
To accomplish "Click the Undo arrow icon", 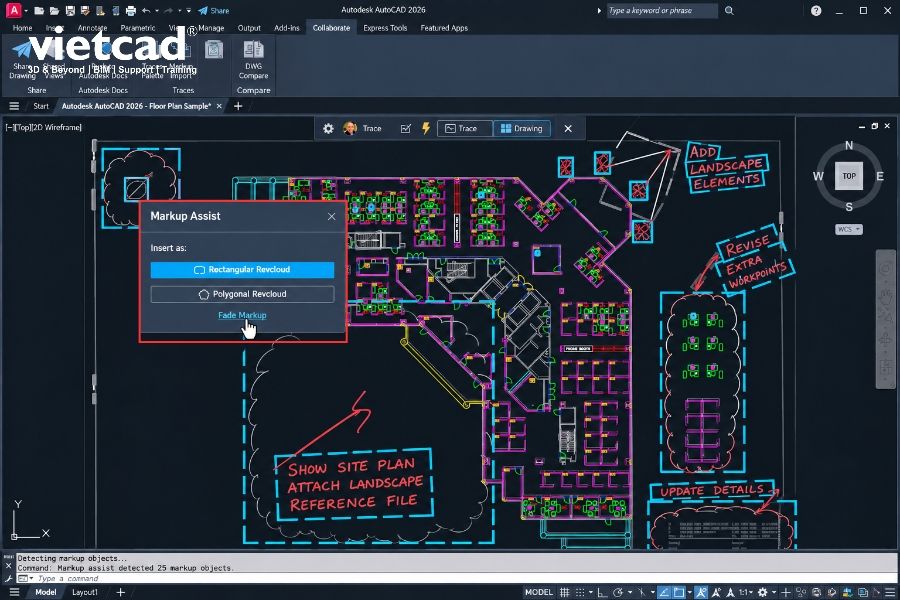I will tap(146, 10).
